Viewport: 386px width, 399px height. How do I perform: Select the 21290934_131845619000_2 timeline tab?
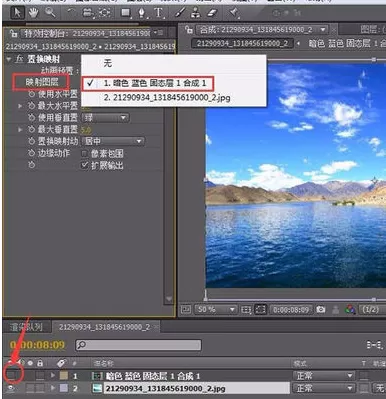(104, 327)
